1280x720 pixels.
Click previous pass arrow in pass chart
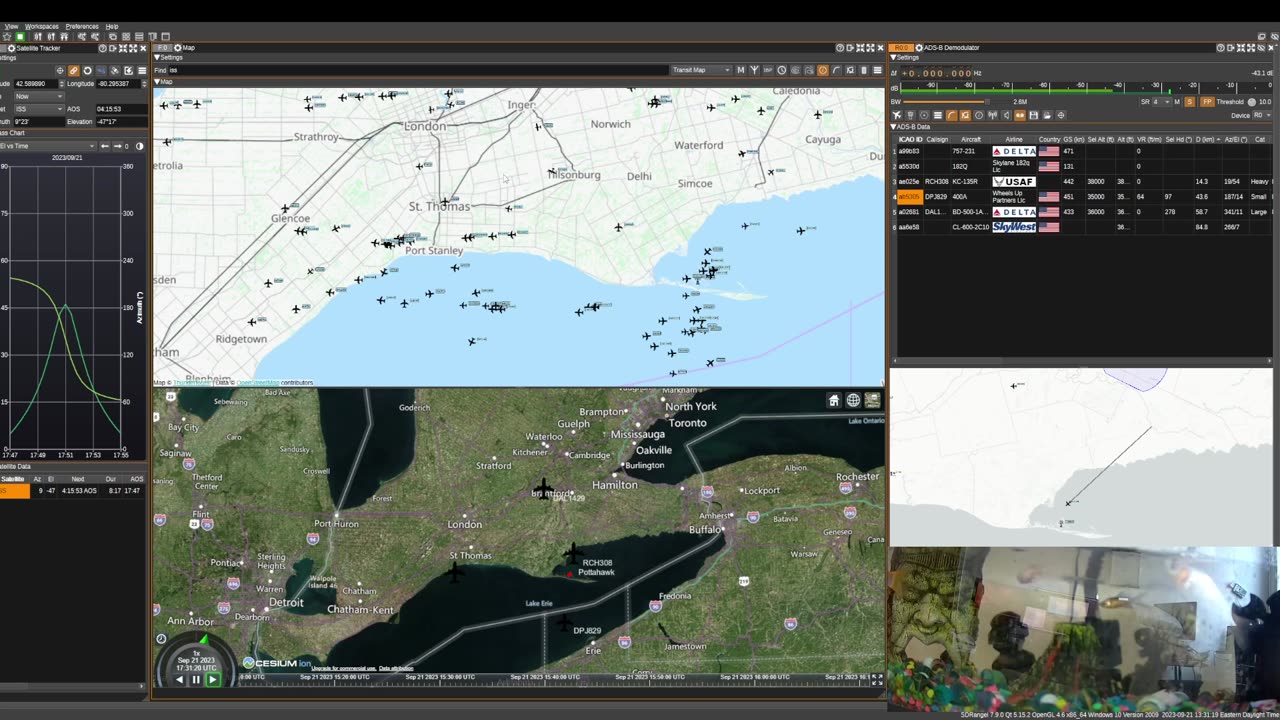(104, 146)
